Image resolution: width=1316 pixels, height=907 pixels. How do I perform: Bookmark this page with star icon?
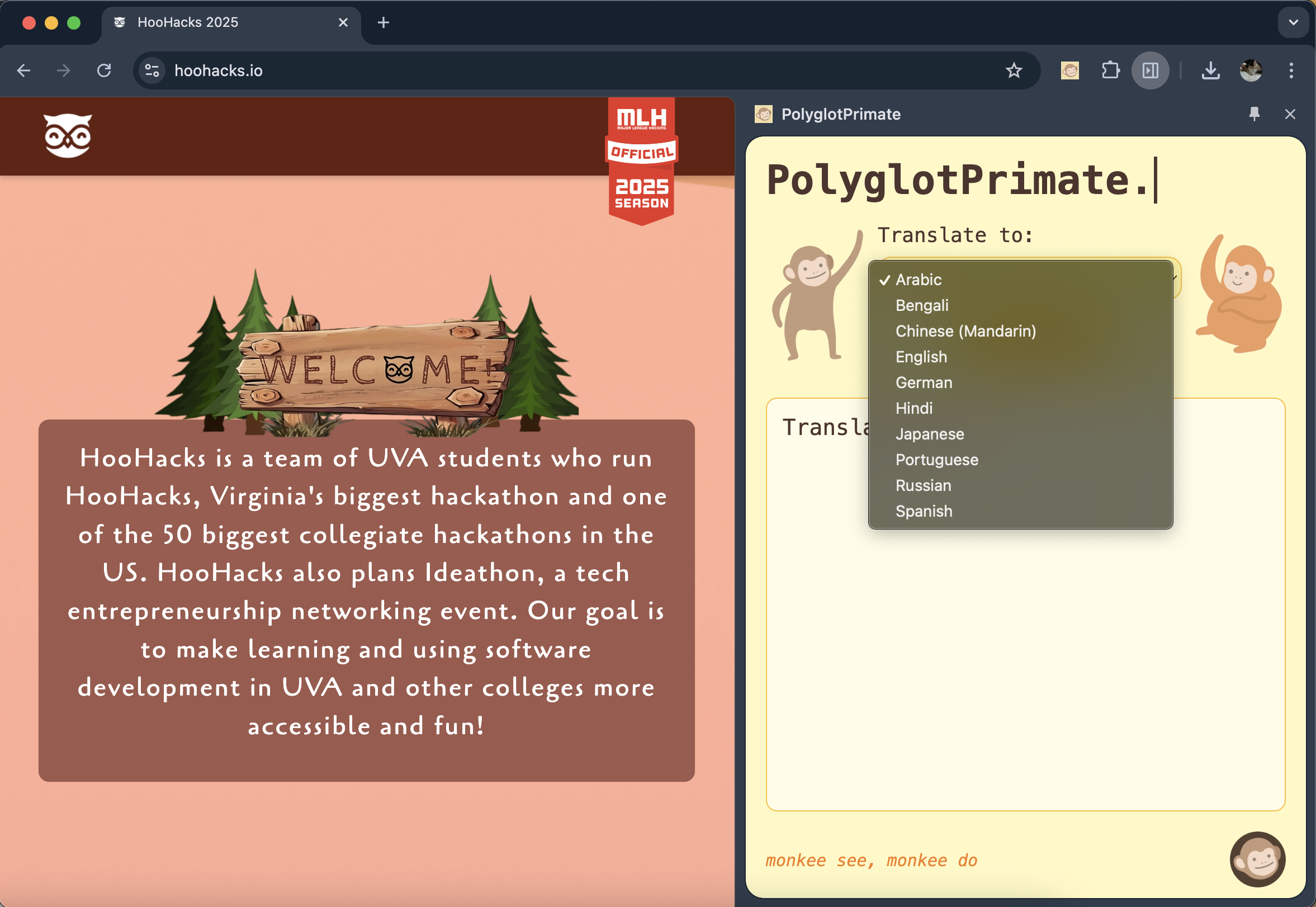[x=1014, y=70]
